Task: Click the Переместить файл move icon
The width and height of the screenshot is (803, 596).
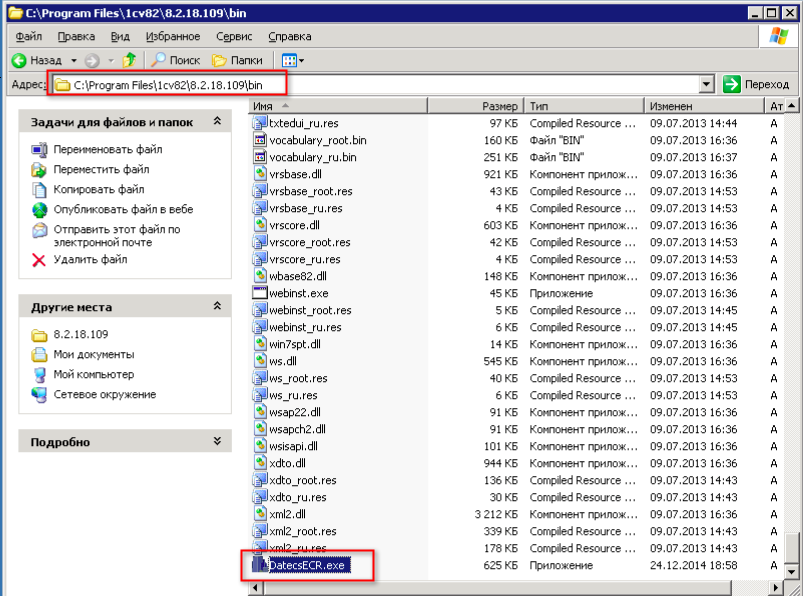Action: (x=39, y=169)
